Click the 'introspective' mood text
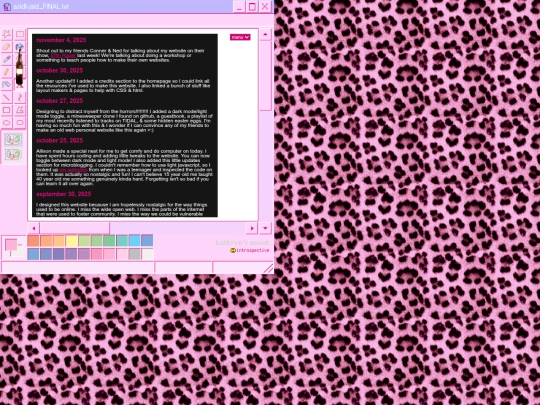540x405 pixels. [x=253, y=250]
